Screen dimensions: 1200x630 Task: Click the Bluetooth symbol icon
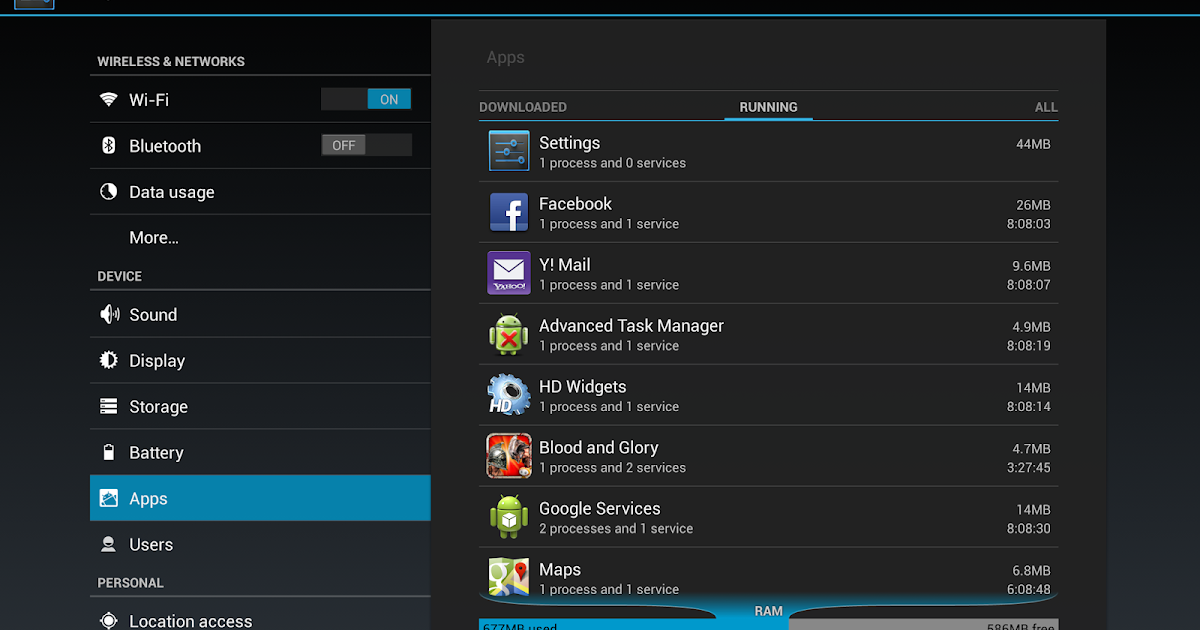109,145
